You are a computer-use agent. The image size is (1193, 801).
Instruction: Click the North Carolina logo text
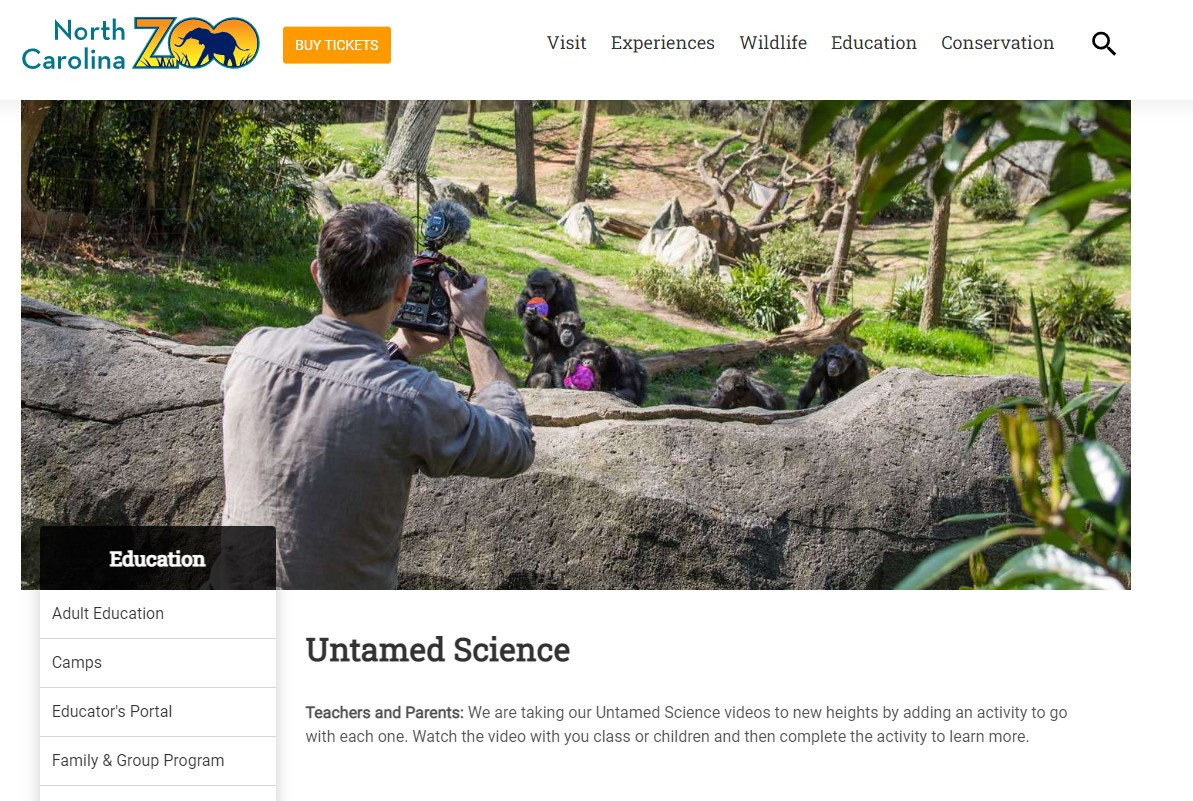(x=74, y=44)
